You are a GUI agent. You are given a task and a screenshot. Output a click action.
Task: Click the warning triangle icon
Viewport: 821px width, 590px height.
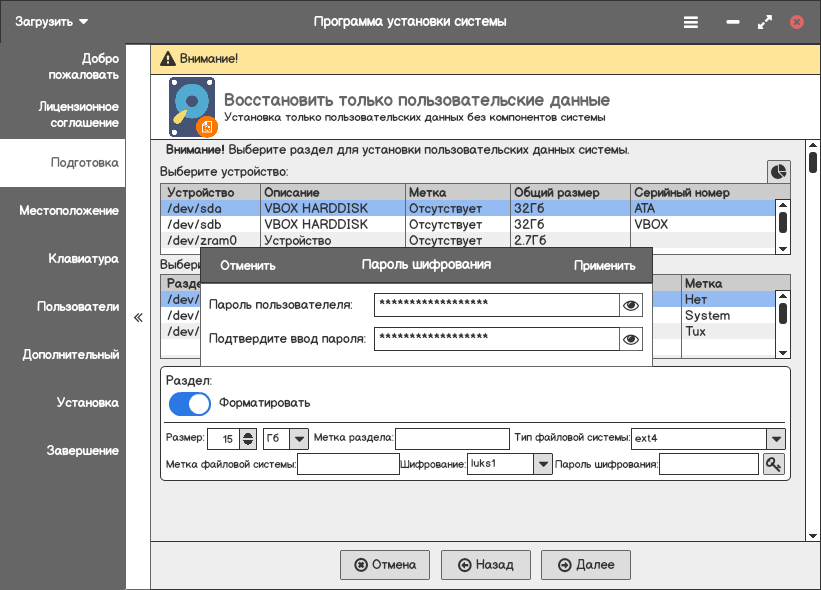point(167,59)
